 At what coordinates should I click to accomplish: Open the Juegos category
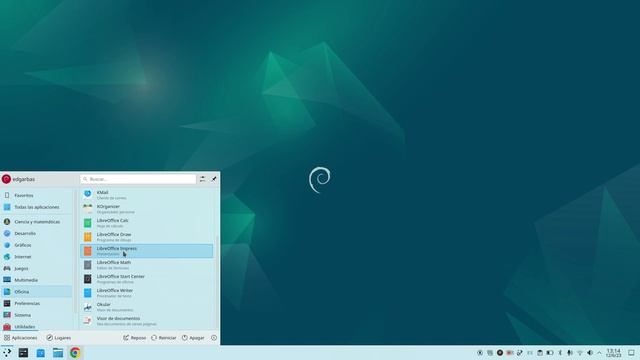point(37,269)
